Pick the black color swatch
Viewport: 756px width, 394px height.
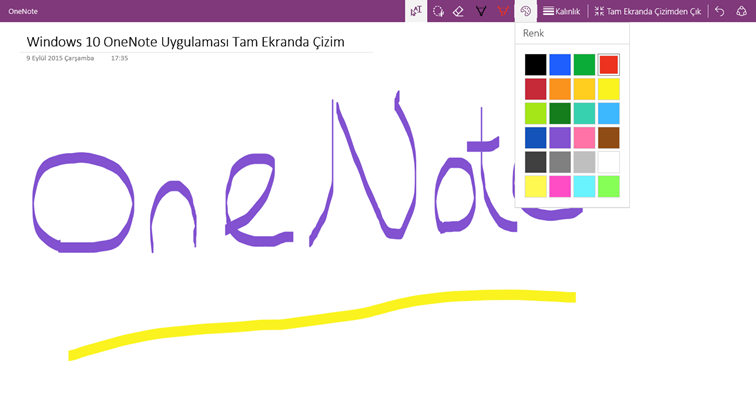point(536,65)
